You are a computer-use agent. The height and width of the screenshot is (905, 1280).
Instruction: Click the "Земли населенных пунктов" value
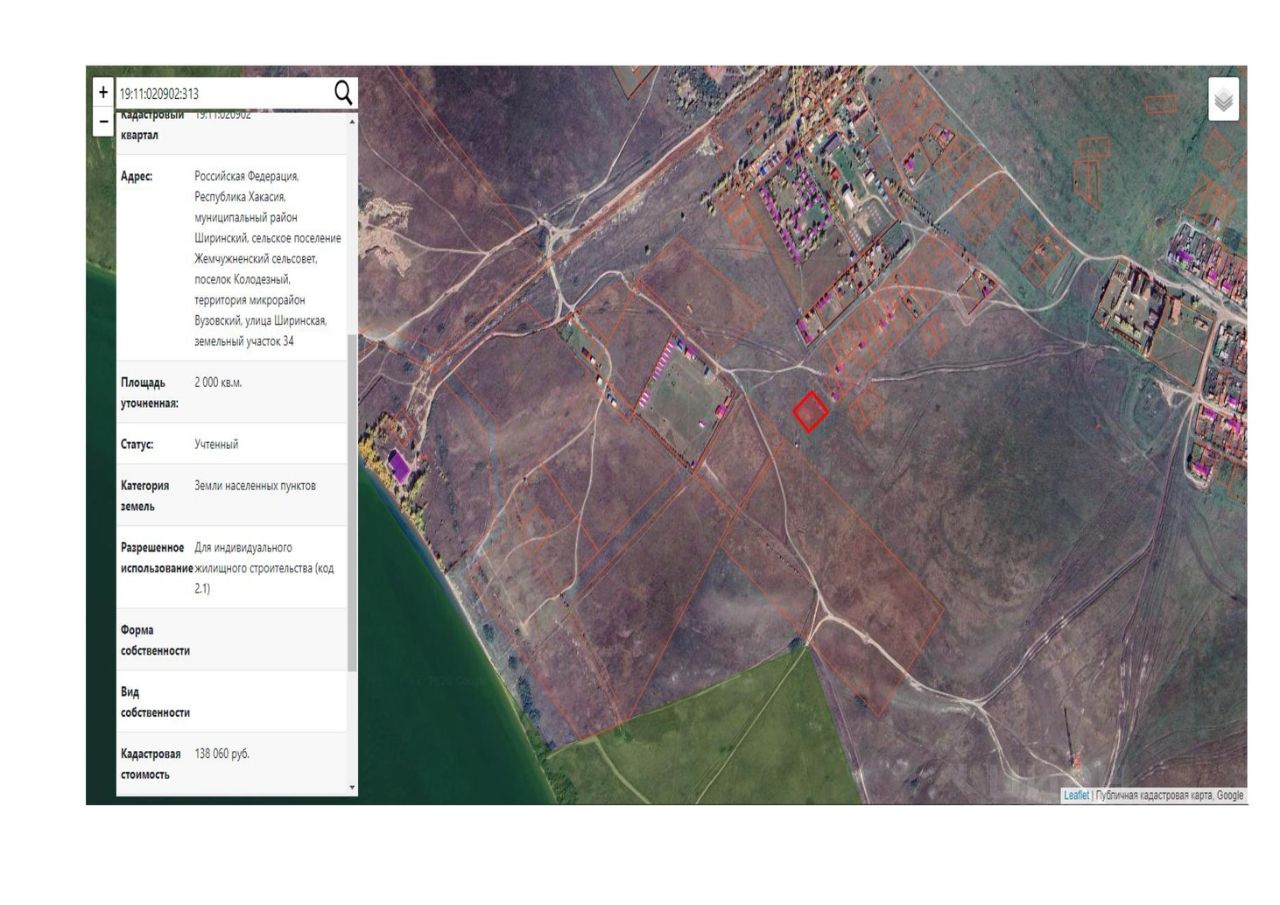(255, 486)
